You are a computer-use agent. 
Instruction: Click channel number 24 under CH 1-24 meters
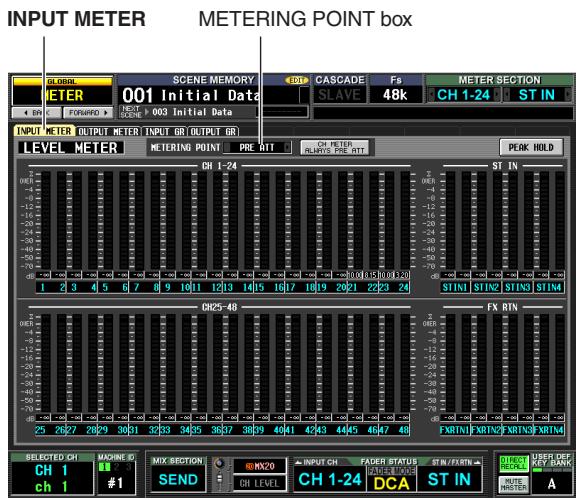[403, 287]
